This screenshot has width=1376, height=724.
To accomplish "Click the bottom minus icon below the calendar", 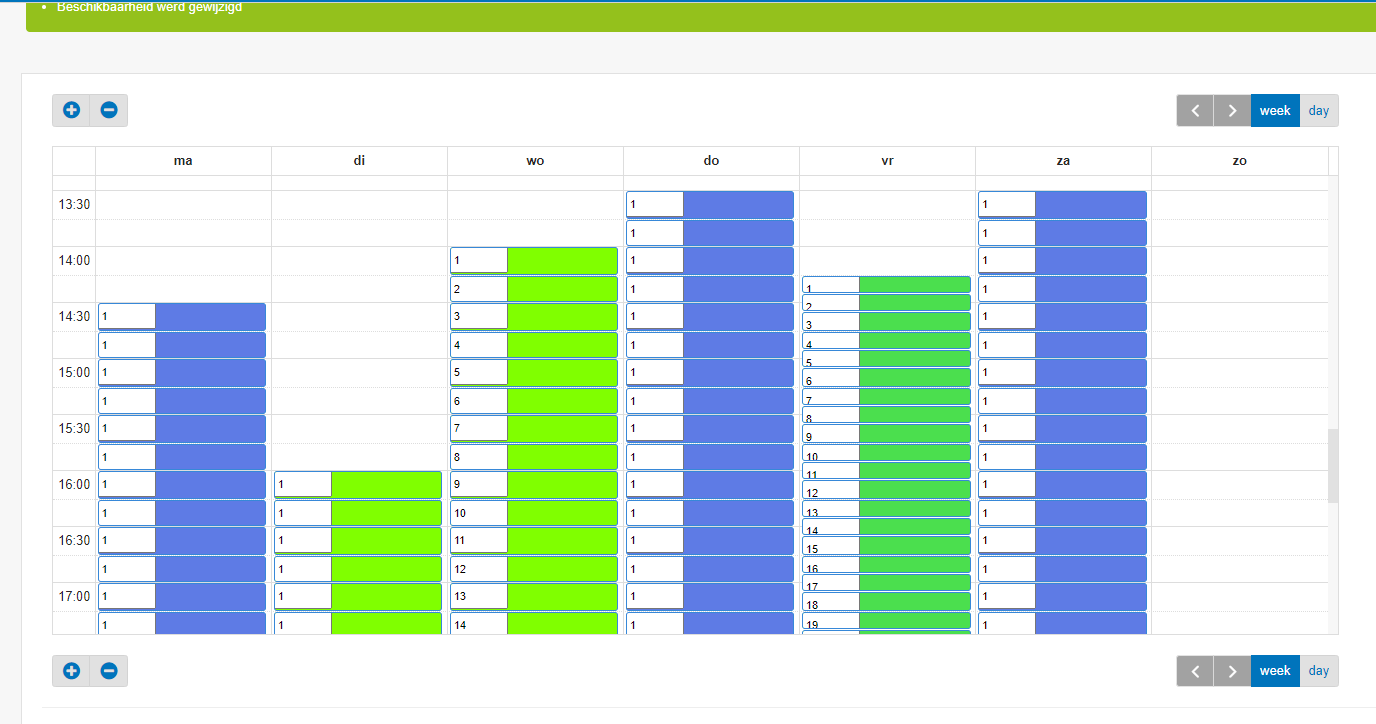I will click(109, 670).
